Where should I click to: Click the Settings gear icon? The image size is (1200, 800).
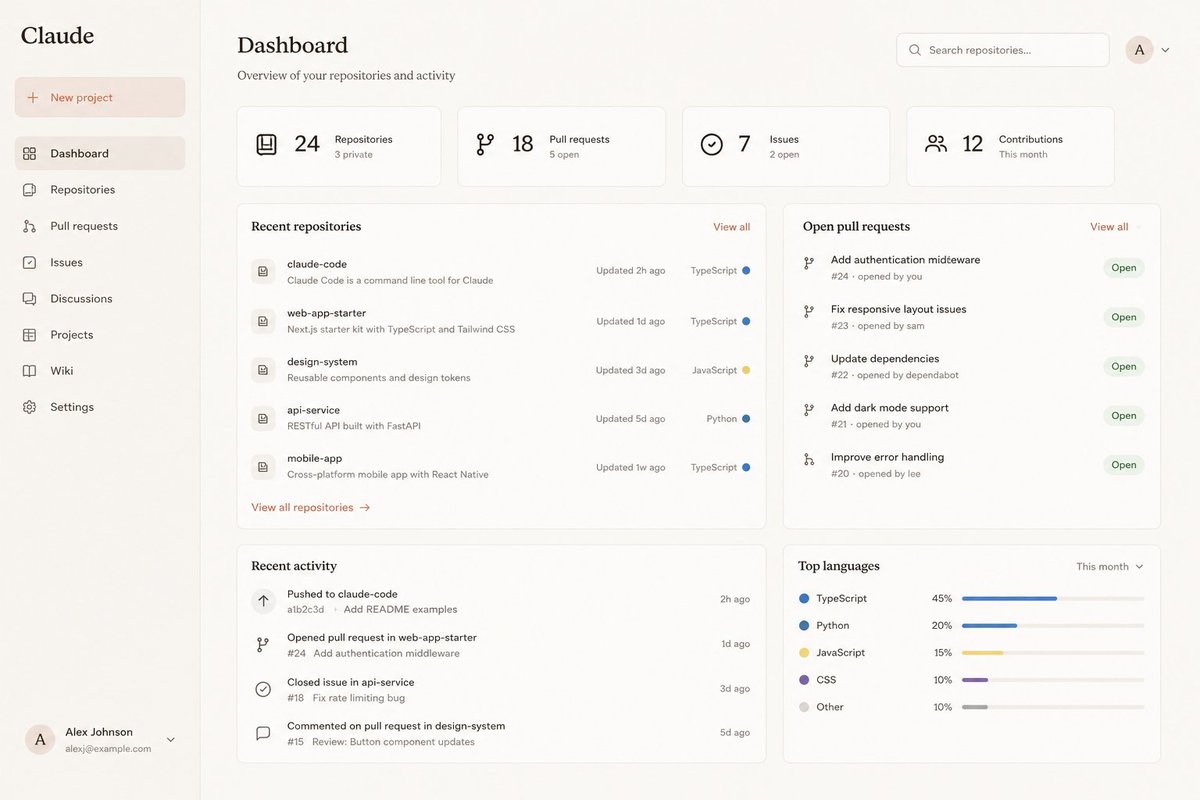pos(29,407)
